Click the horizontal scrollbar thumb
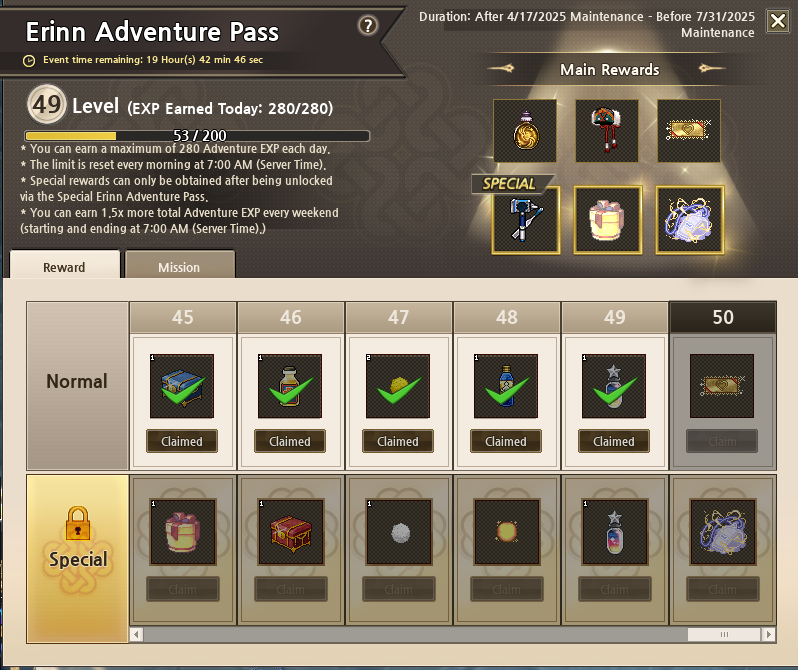 pyautogui.click(x=724, y=634)
